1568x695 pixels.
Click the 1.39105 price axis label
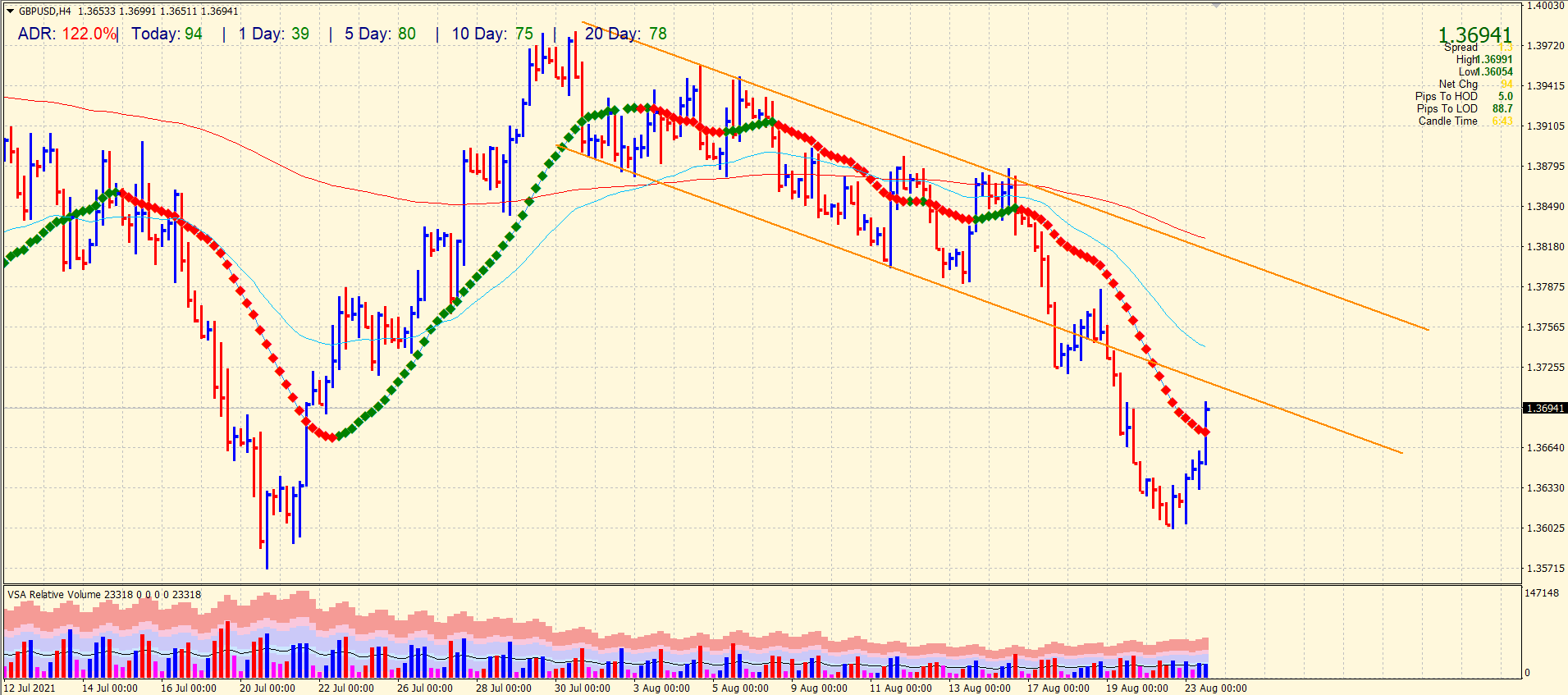(1545, 126)
